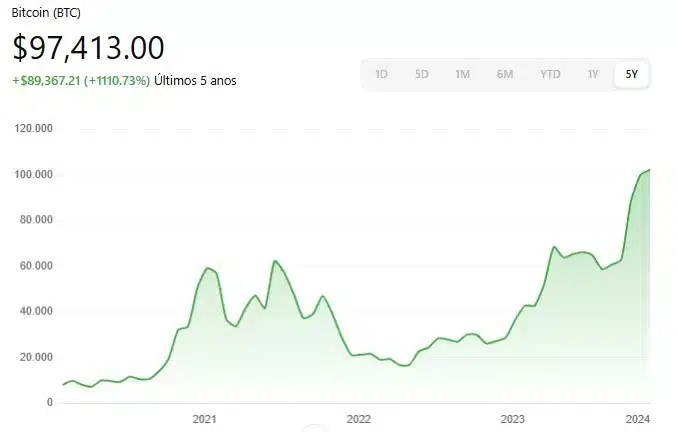The height and width of the screenshot is (432, 678).
Task: Click the 60.000 y-axis label
Action: (36, 266)
